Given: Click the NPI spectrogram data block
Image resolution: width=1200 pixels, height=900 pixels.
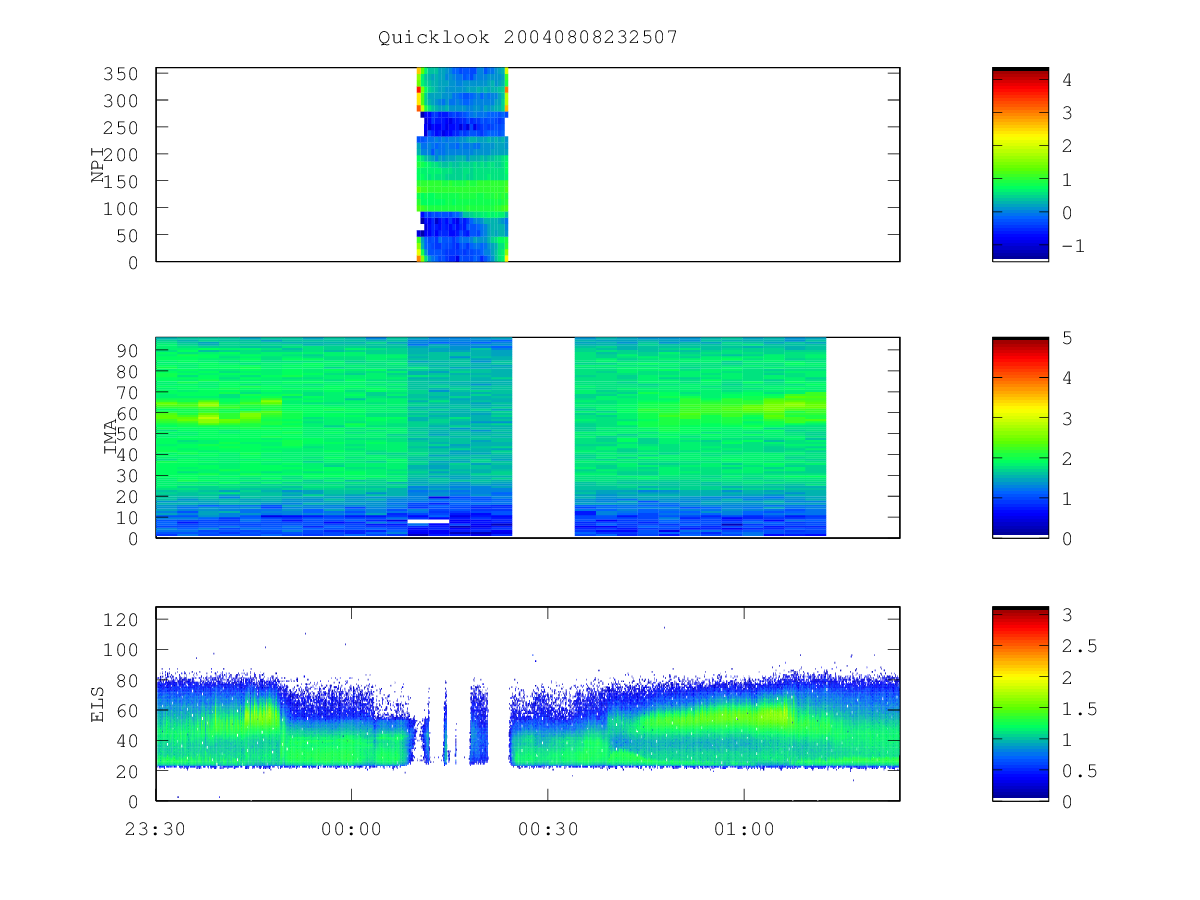Looking at the screenshot, I should [x=463, y=164].
